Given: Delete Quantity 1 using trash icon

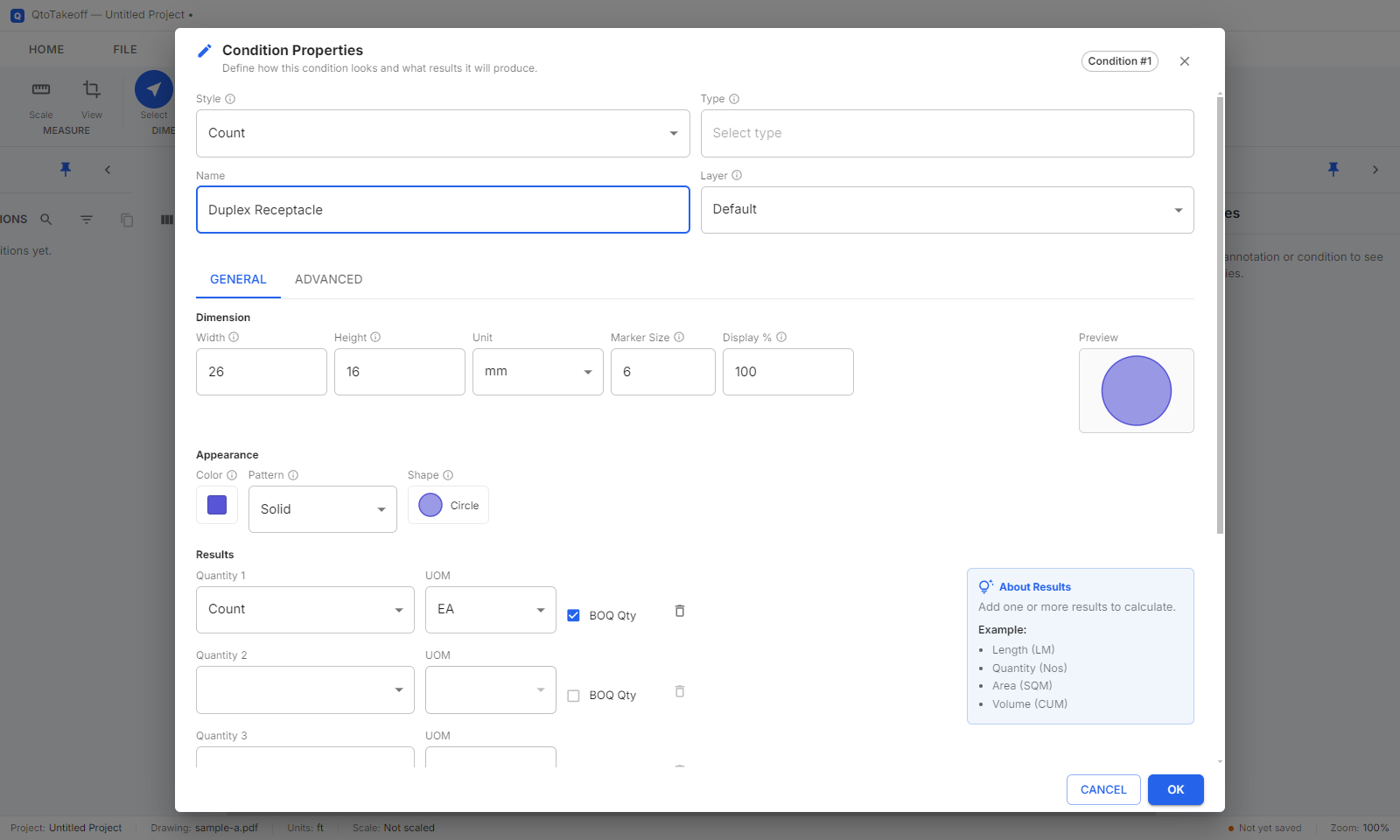Looking at the screenshot, I should 680,611.
